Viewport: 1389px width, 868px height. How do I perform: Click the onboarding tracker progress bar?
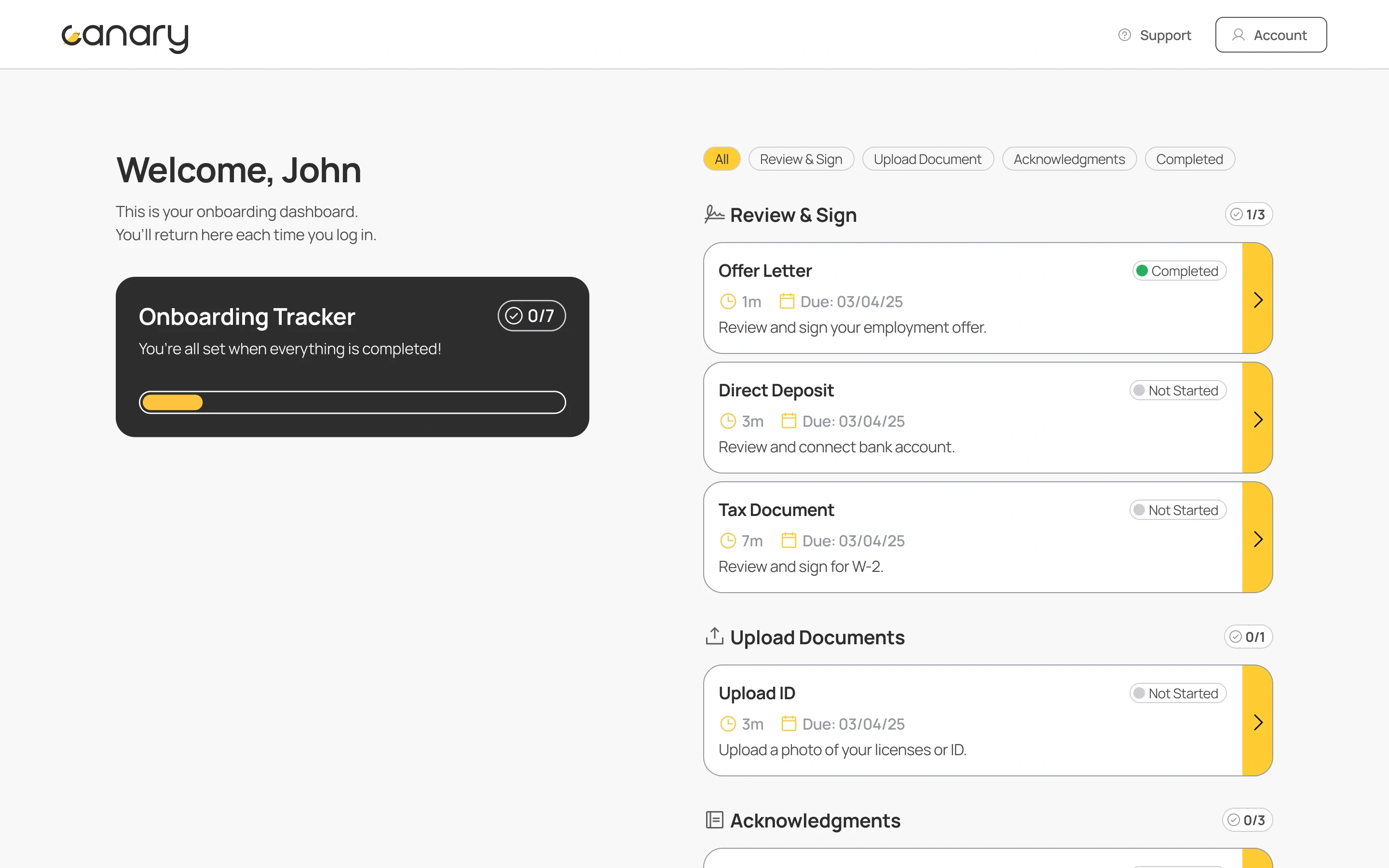point(352,403)
